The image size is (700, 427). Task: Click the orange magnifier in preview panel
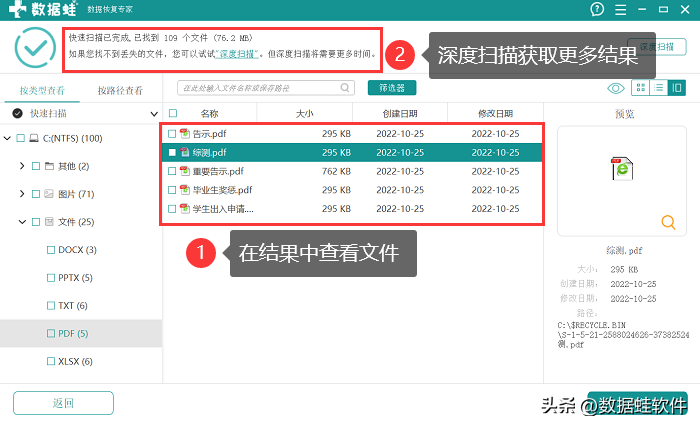(668, 222)
